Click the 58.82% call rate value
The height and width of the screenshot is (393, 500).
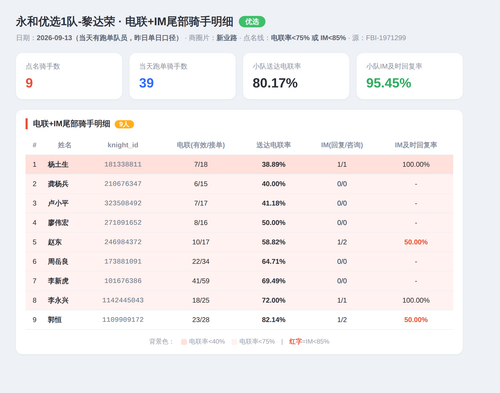pos(273,242)
